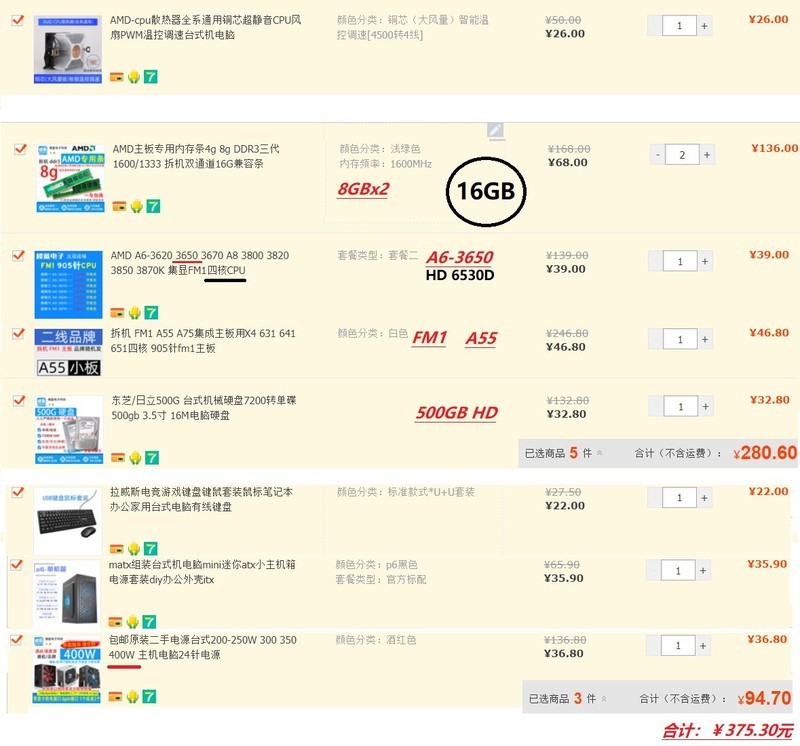Uncheck the 400W power supply item checkbox
The height and width of the screenshot is (746, 800).
16,639
